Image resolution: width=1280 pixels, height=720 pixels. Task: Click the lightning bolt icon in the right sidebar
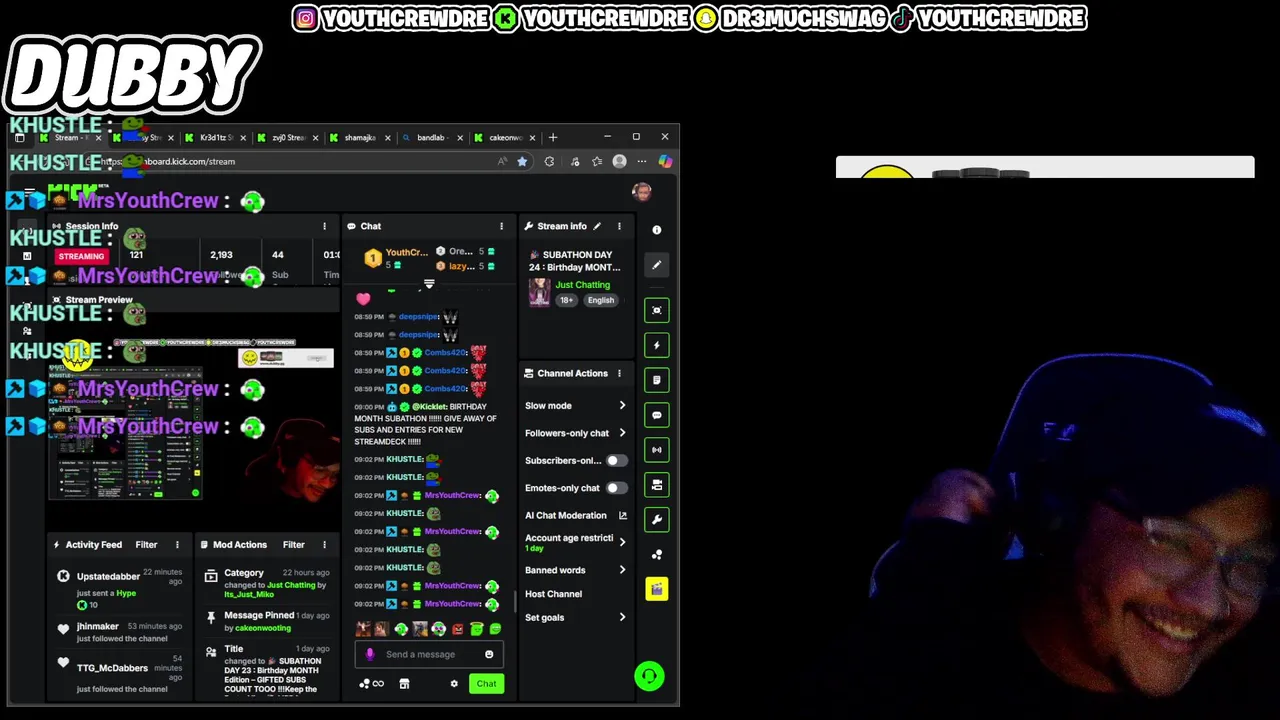tap(657, 345)
